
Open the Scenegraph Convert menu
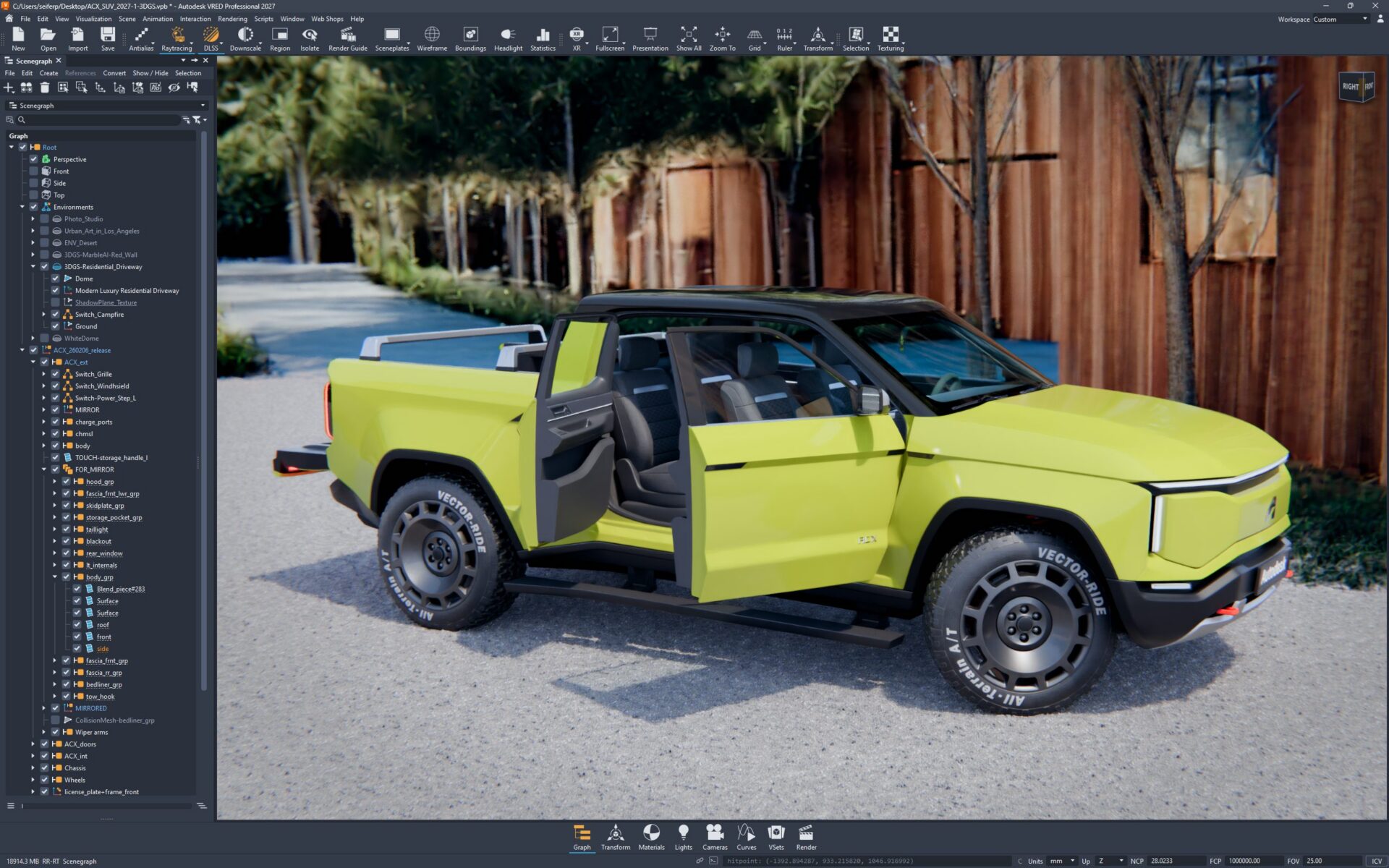[114, 73]
